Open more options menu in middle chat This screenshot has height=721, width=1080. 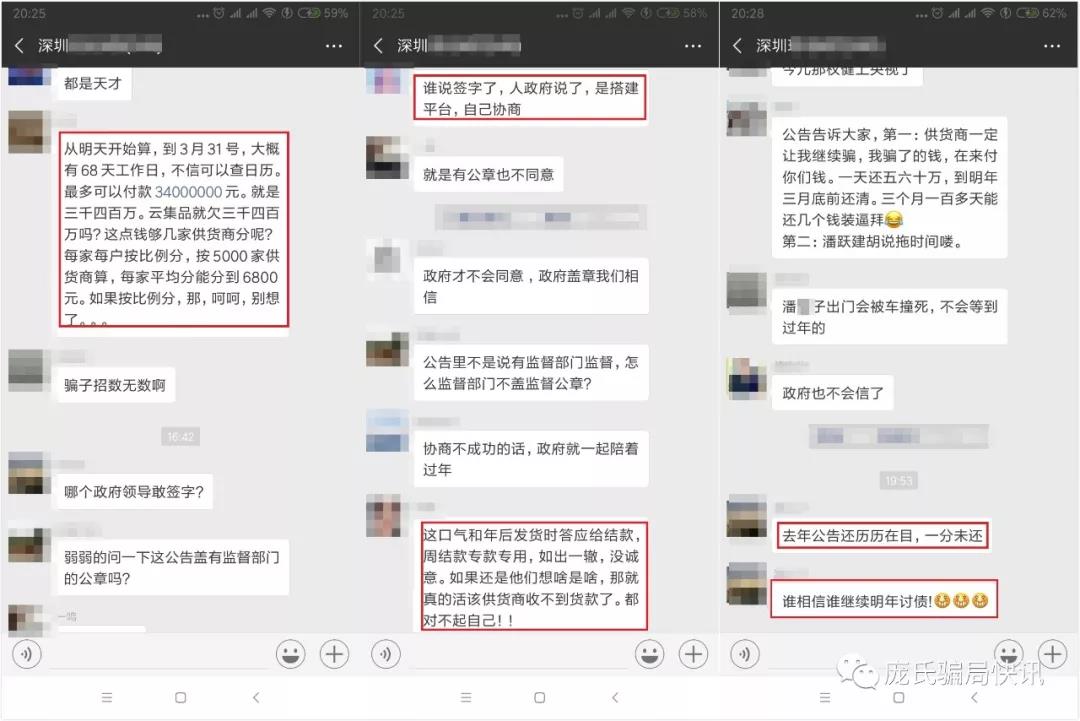pyautogui.click(x=693, y=46)
